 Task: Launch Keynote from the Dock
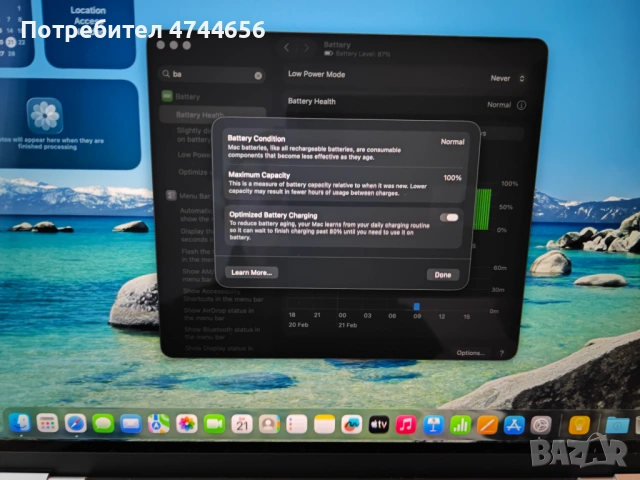point(433,425)
